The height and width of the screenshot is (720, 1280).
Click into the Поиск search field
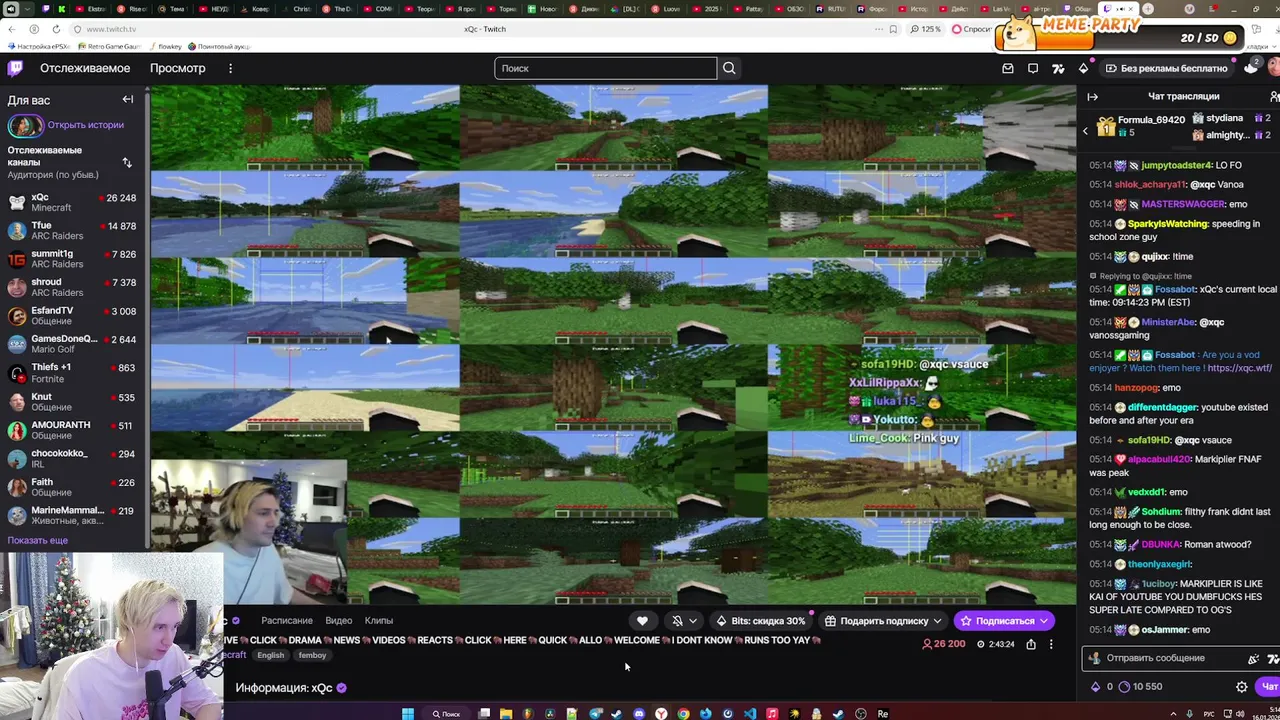tap(605, 68)
